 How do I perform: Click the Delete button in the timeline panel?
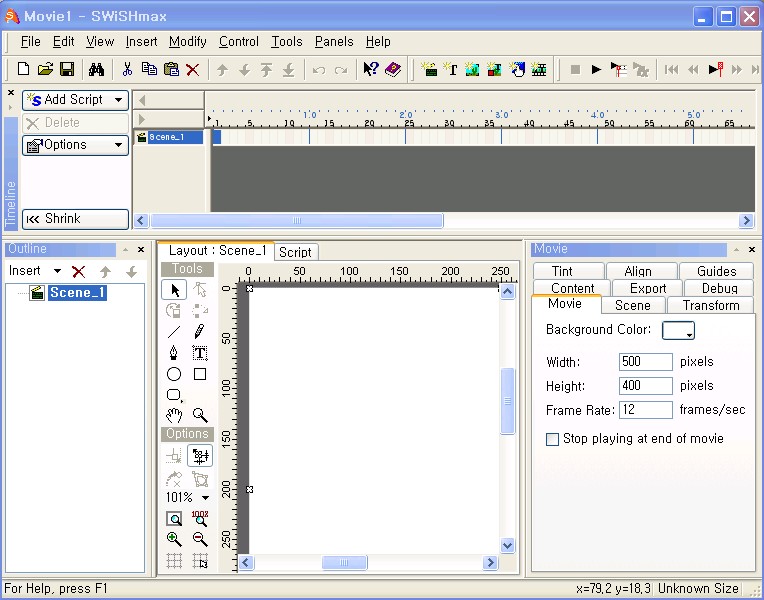pos(76,123)
